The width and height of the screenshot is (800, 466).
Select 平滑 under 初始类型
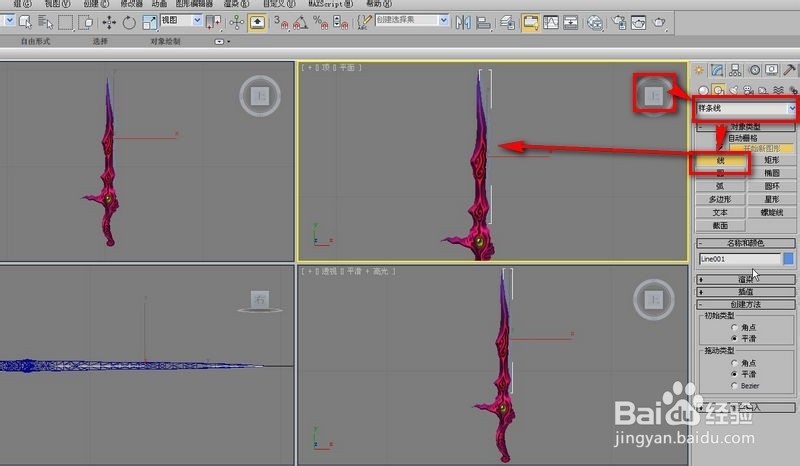734,338
